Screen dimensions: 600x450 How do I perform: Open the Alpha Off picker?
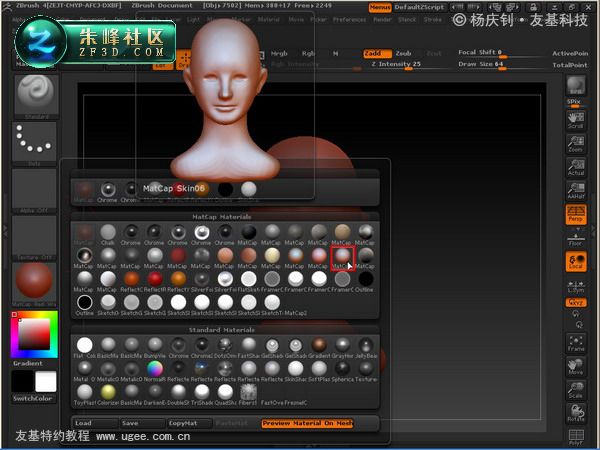34,191
